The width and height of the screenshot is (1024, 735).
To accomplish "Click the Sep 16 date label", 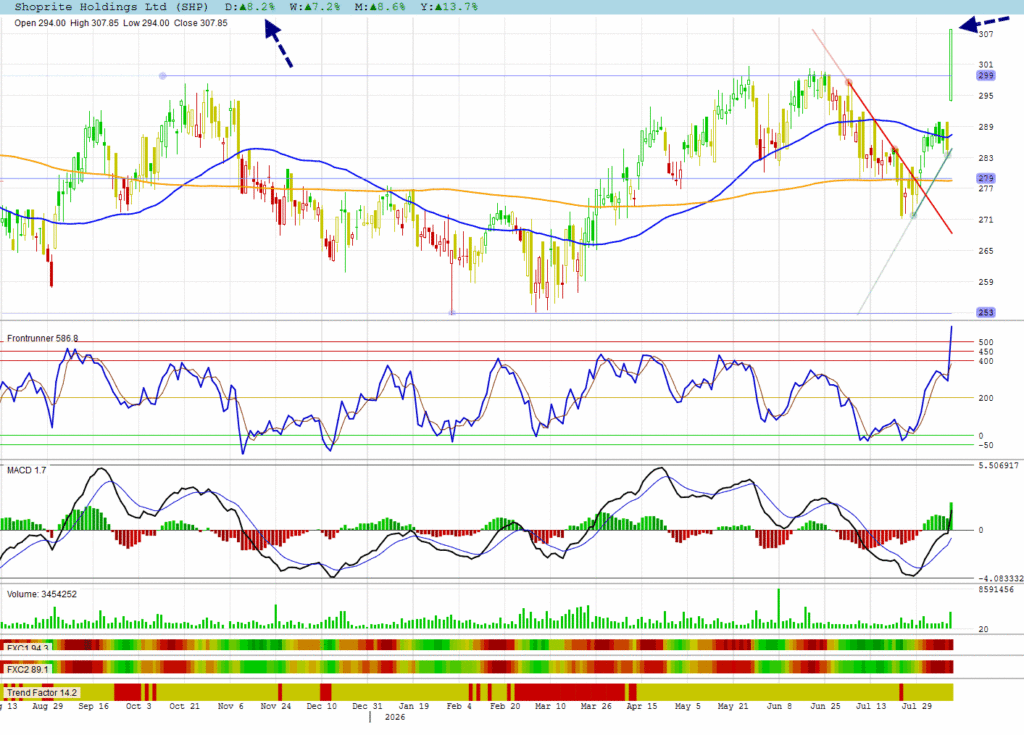I will point(93,706).
